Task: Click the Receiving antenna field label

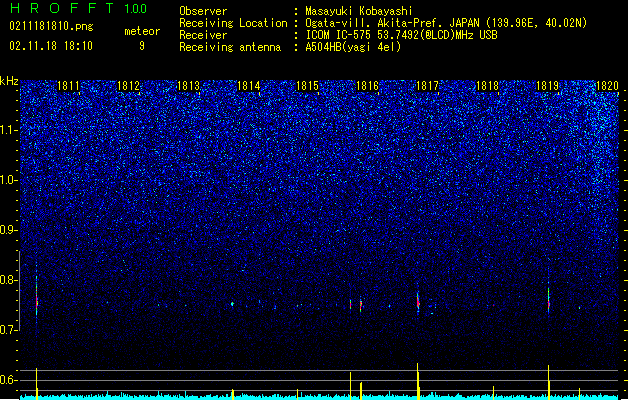Action: tap(230, 47)
